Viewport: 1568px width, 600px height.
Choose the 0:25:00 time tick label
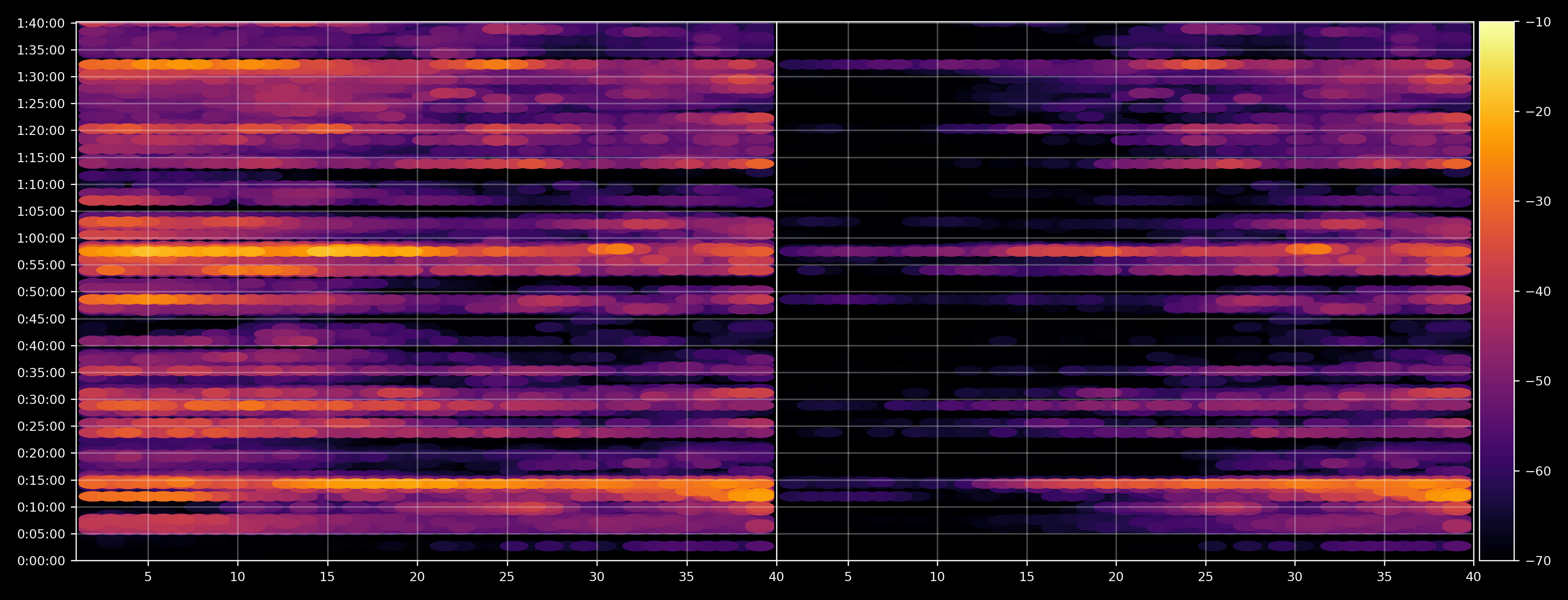pyautogui.click(x=41, y=426)
